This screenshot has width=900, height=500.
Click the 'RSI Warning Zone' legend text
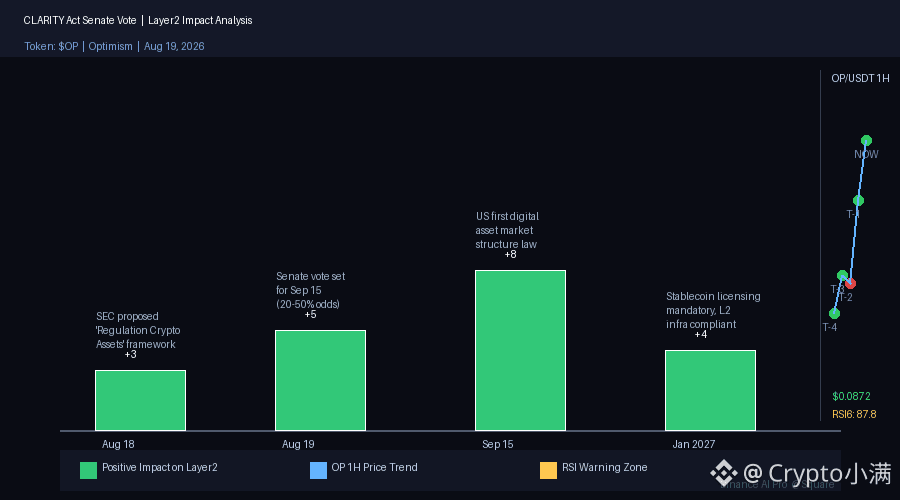click(604, 467)
